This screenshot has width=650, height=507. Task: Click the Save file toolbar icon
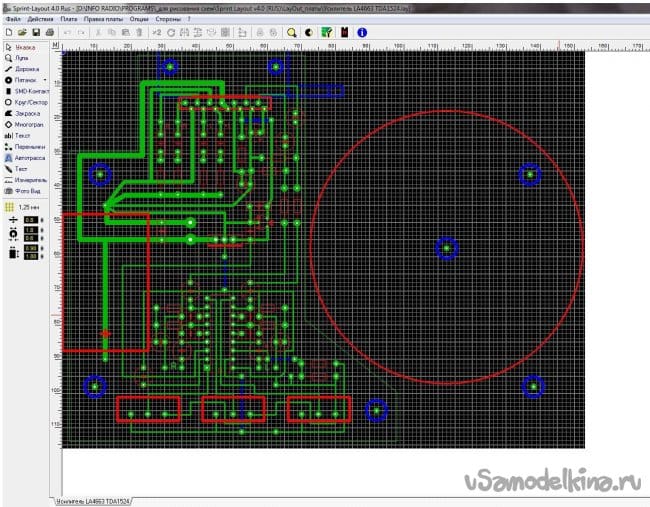[36, 32]
